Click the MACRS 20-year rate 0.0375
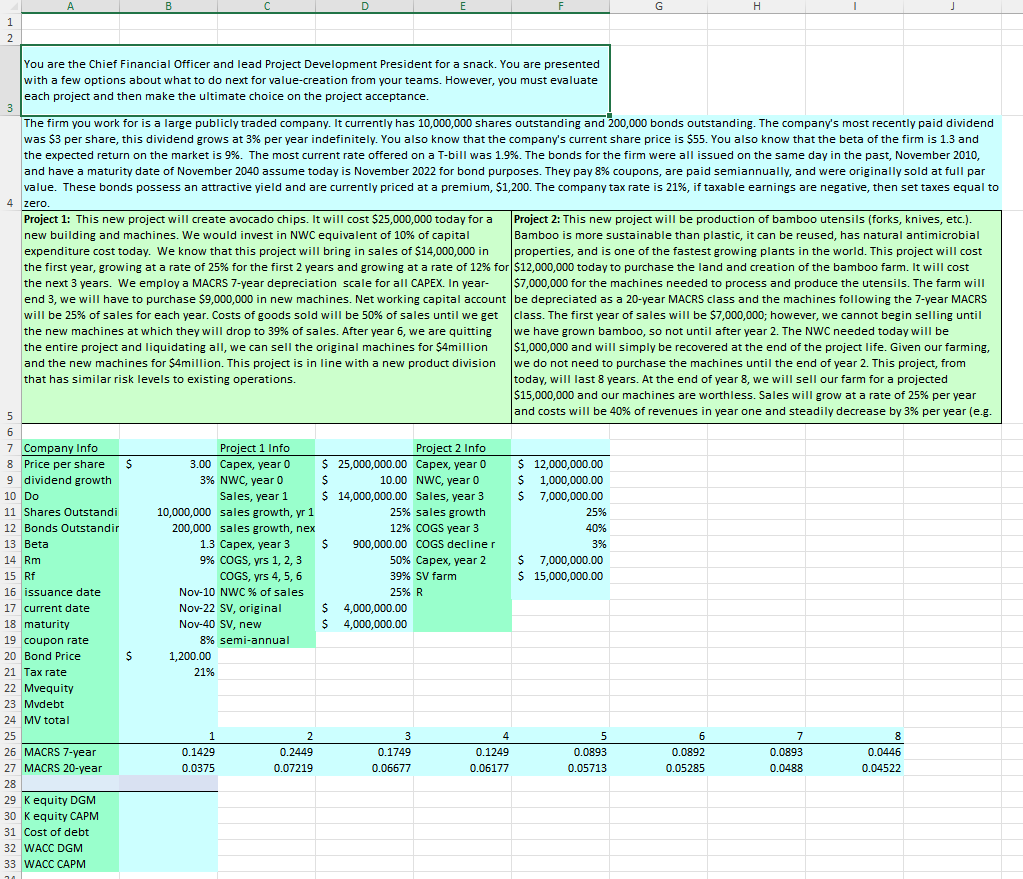The image size is (1023, 879). point(166,768)
